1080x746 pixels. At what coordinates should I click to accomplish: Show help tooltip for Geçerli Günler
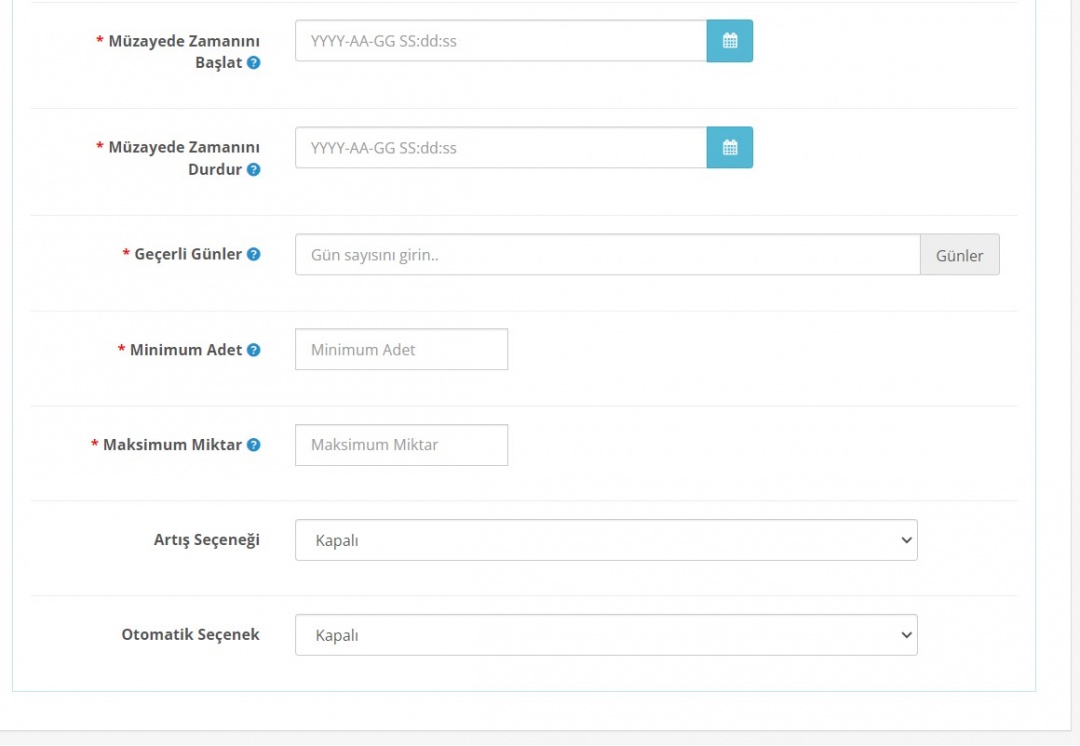pyautogui.click(x=254, y=255)
